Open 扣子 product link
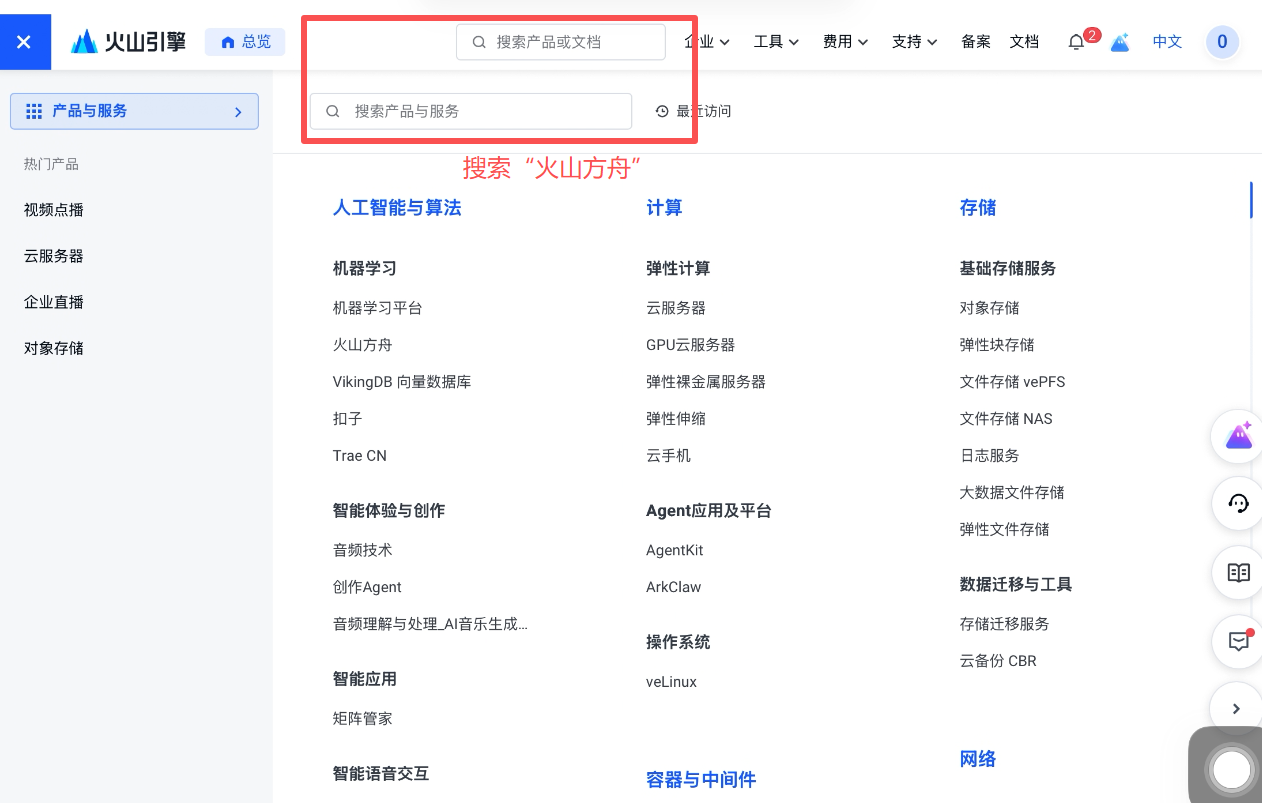1262x803 pixels. point(348,419)
